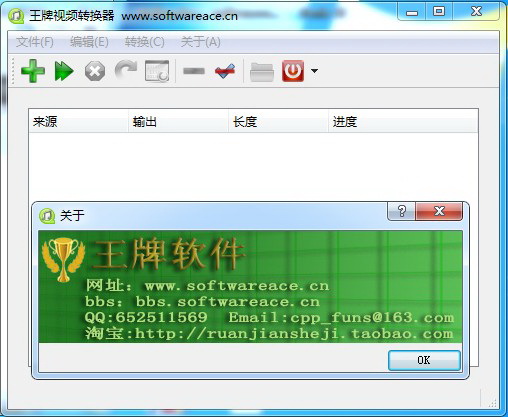Click the help question mark button in 关于 dialog
The width and height of the screenshot is (508, 417).
[x=401, y=211]
